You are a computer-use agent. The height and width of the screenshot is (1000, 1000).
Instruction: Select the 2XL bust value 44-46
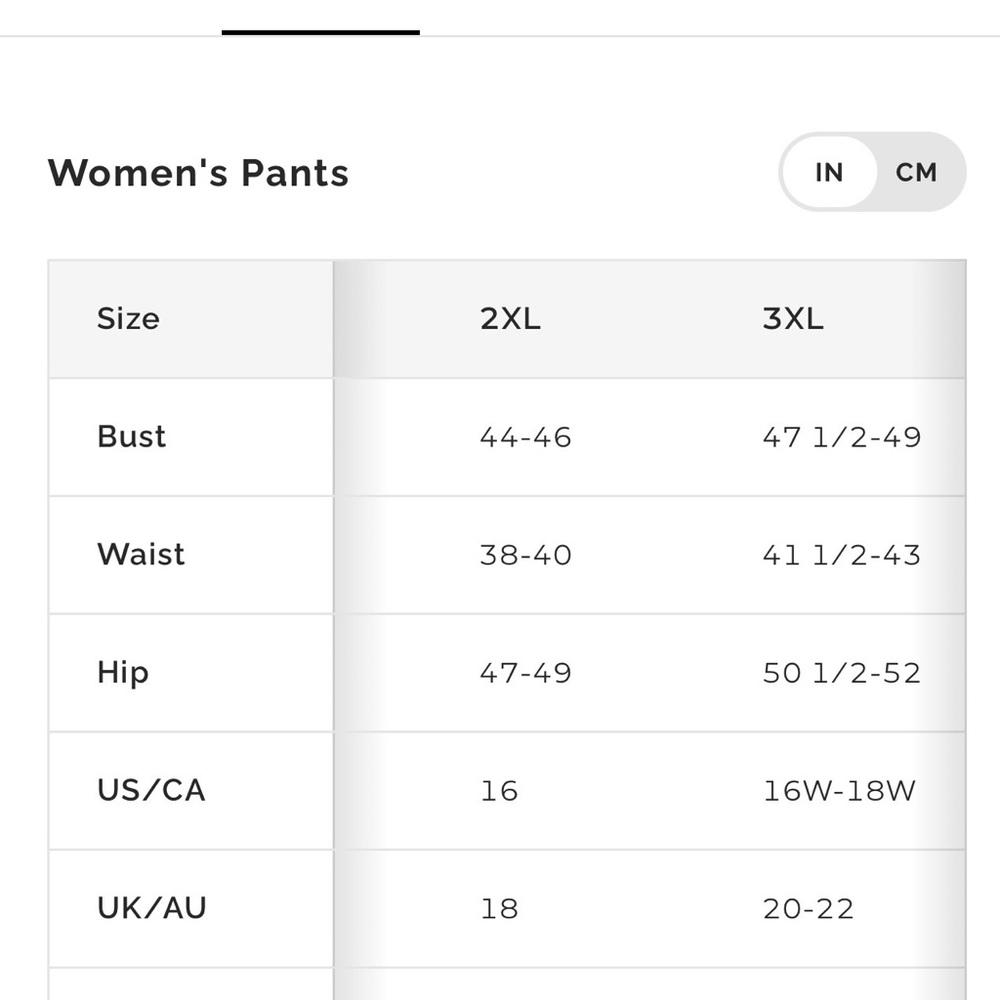[x=525, y=437]
